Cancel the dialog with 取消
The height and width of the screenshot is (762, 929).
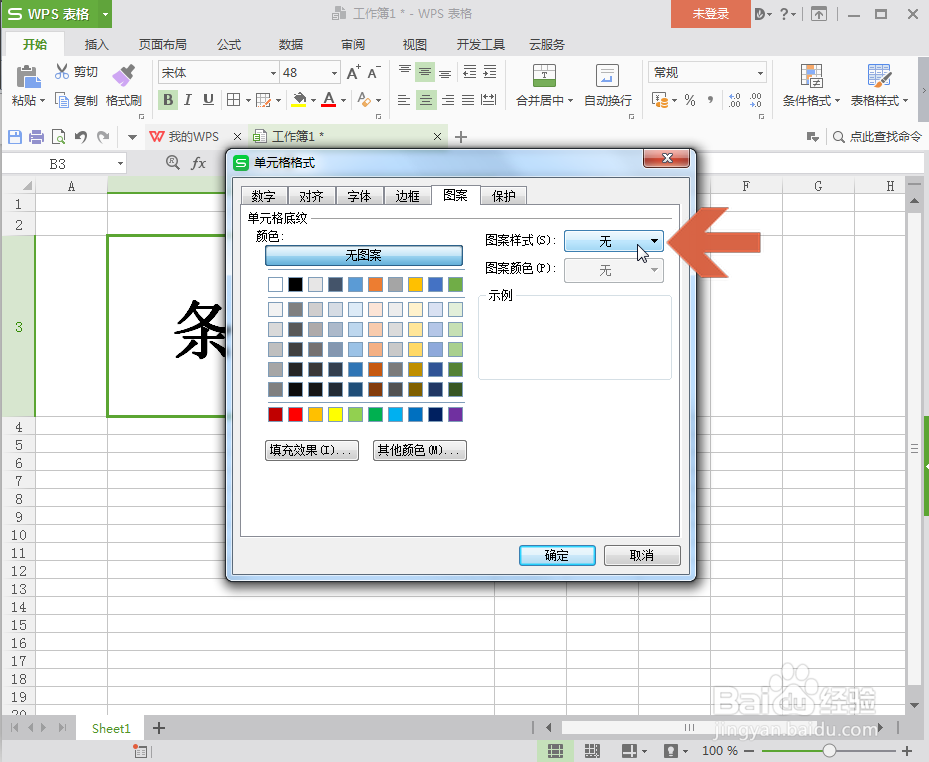point(642,555)
